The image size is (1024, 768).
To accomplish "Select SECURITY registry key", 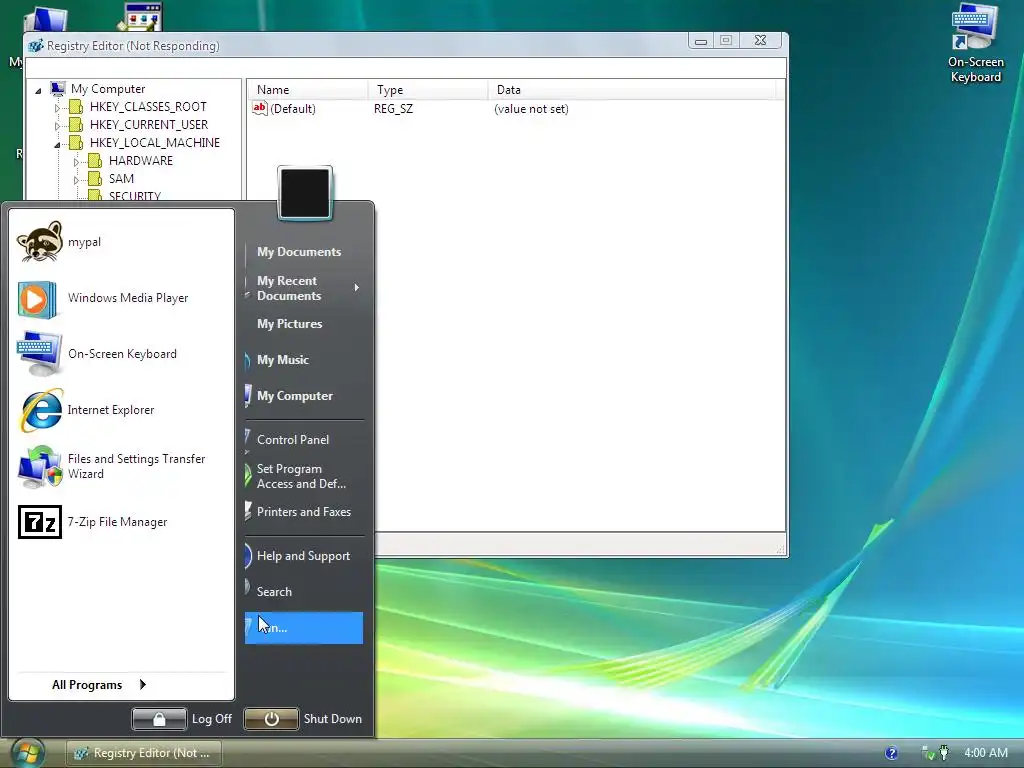I will pos(135,195).
